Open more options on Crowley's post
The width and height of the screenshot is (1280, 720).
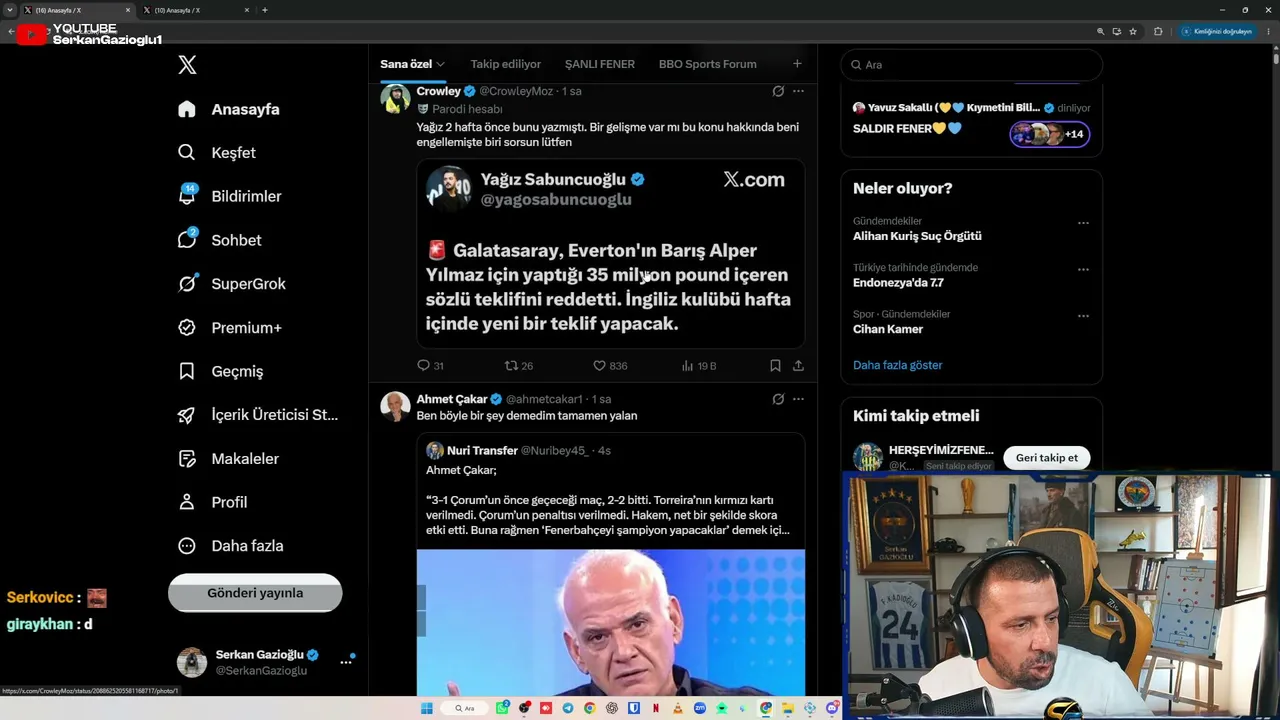coord(798,91)
